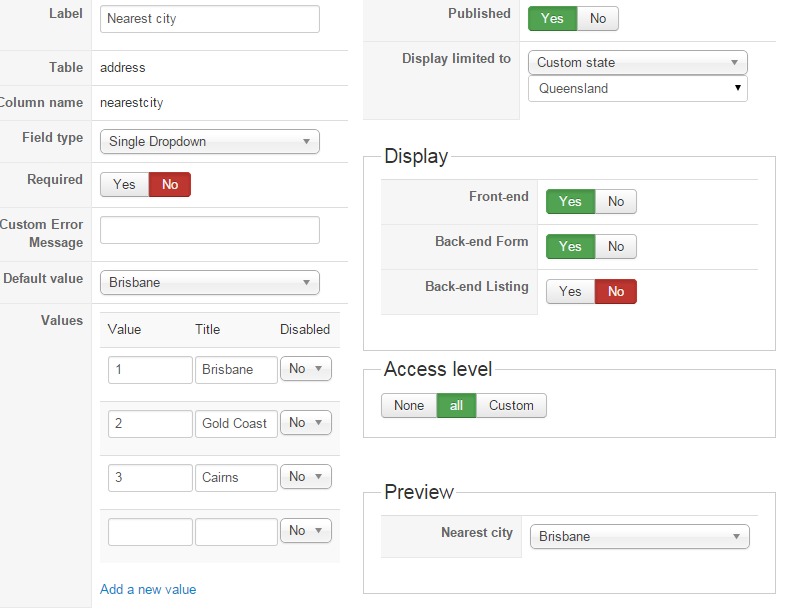Set Published to No
Image resolution: width=786 pixels, height=609 pixels.
pos(598,18)
